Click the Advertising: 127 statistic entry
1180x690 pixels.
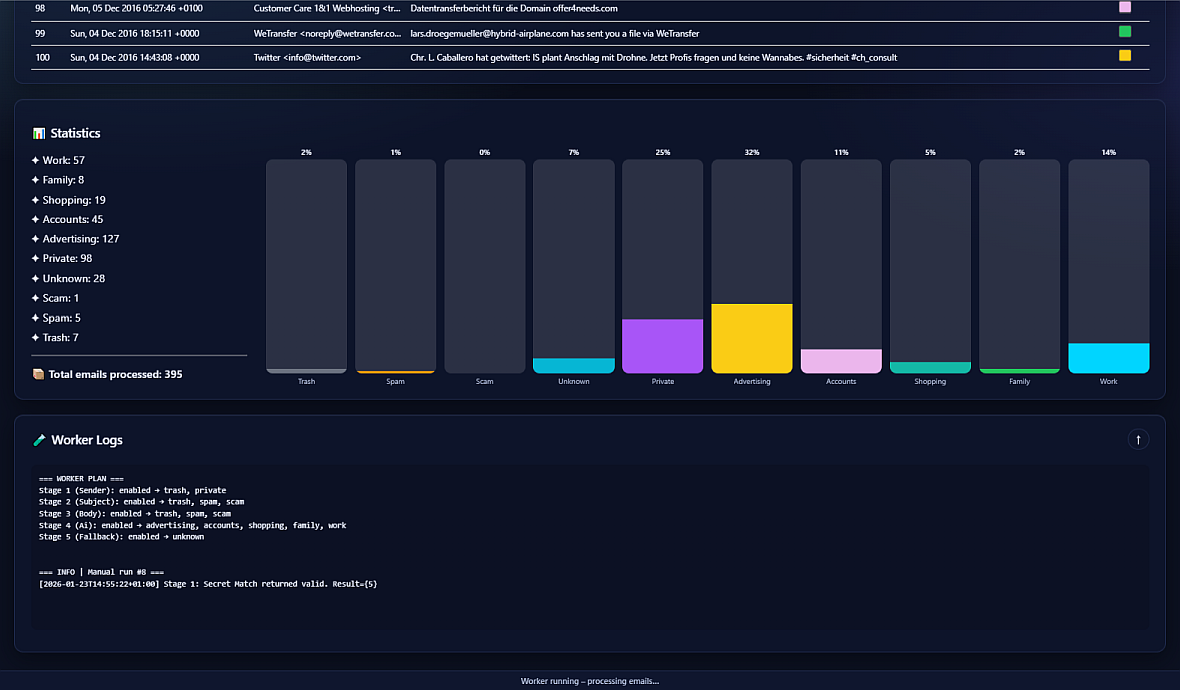click(81, 239)
